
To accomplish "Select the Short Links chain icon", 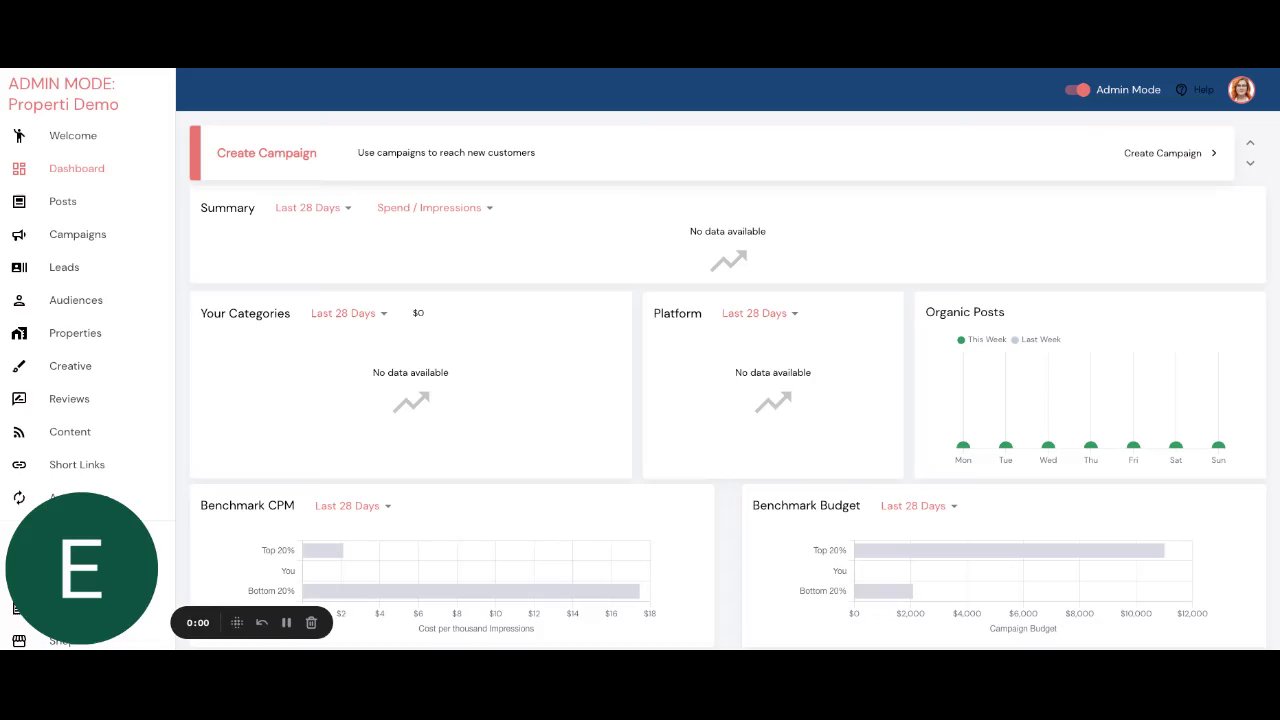I will [x=19, y=465].
